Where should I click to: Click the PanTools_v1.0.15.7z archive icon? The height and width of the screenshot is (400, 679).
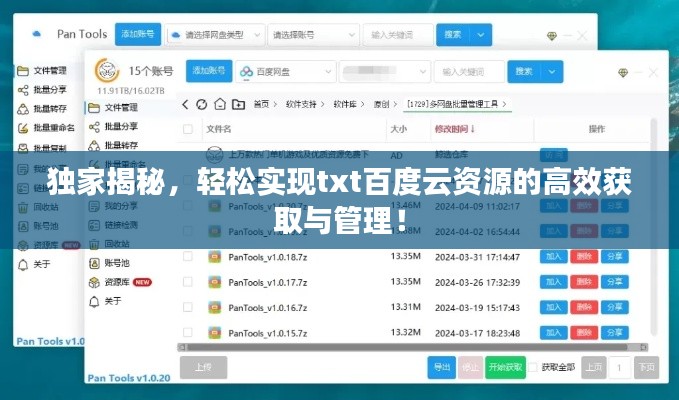point(214,333)
